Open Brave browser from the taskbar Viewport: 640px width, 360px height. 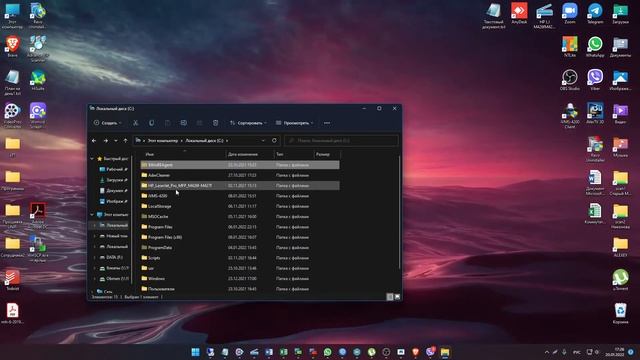pyautogui.click(x=416, y=352)
